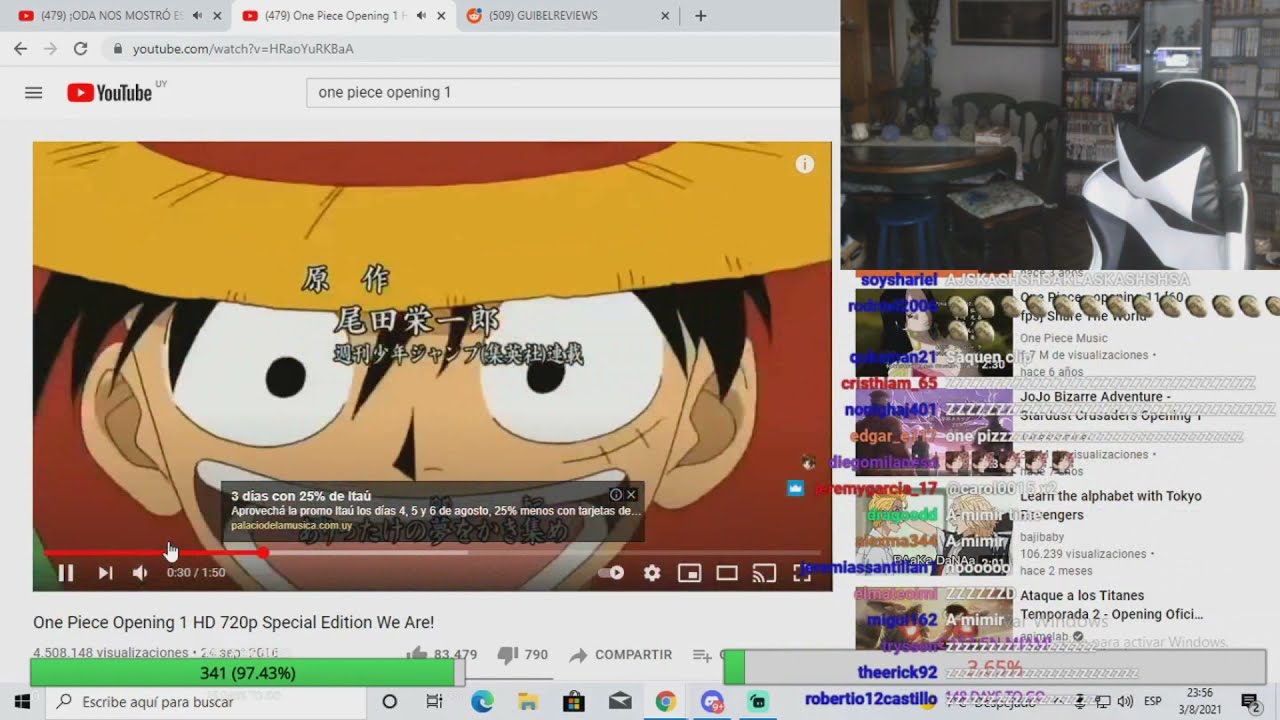Launch Microsoft Edge from taskbar
Image resolution: width=1280 pixels, height=720 pixels.
coord(482,702)
